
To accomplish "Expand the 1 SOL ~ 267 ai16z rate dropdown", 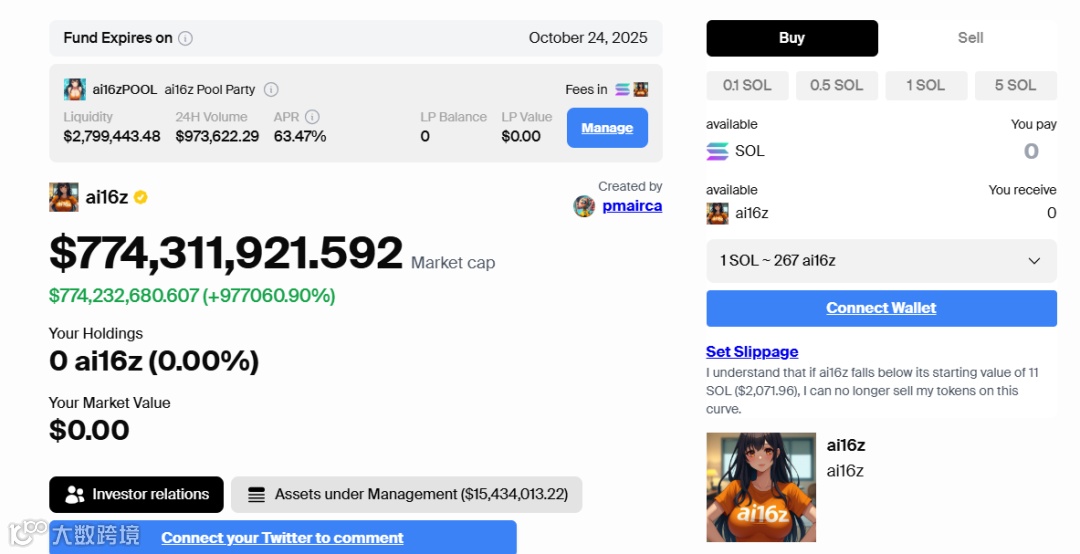I will (x=882, y=260).
